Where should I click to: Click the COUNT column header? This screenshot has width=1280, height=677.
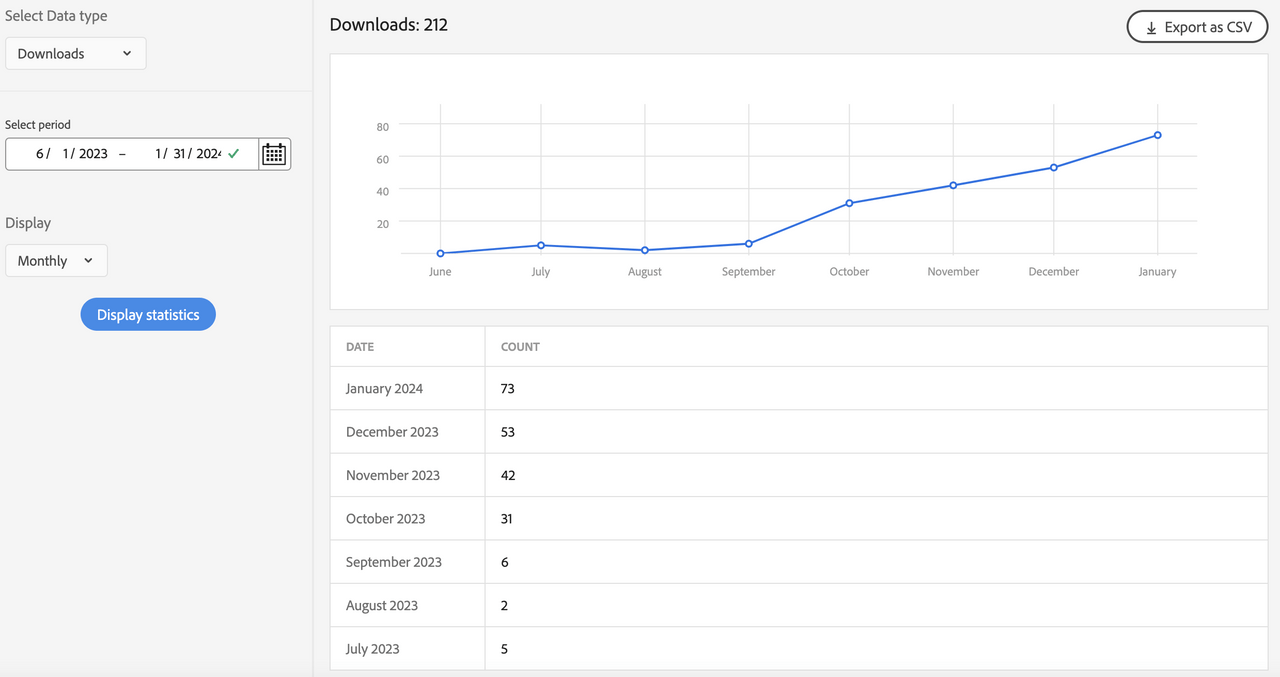(520, 347)
